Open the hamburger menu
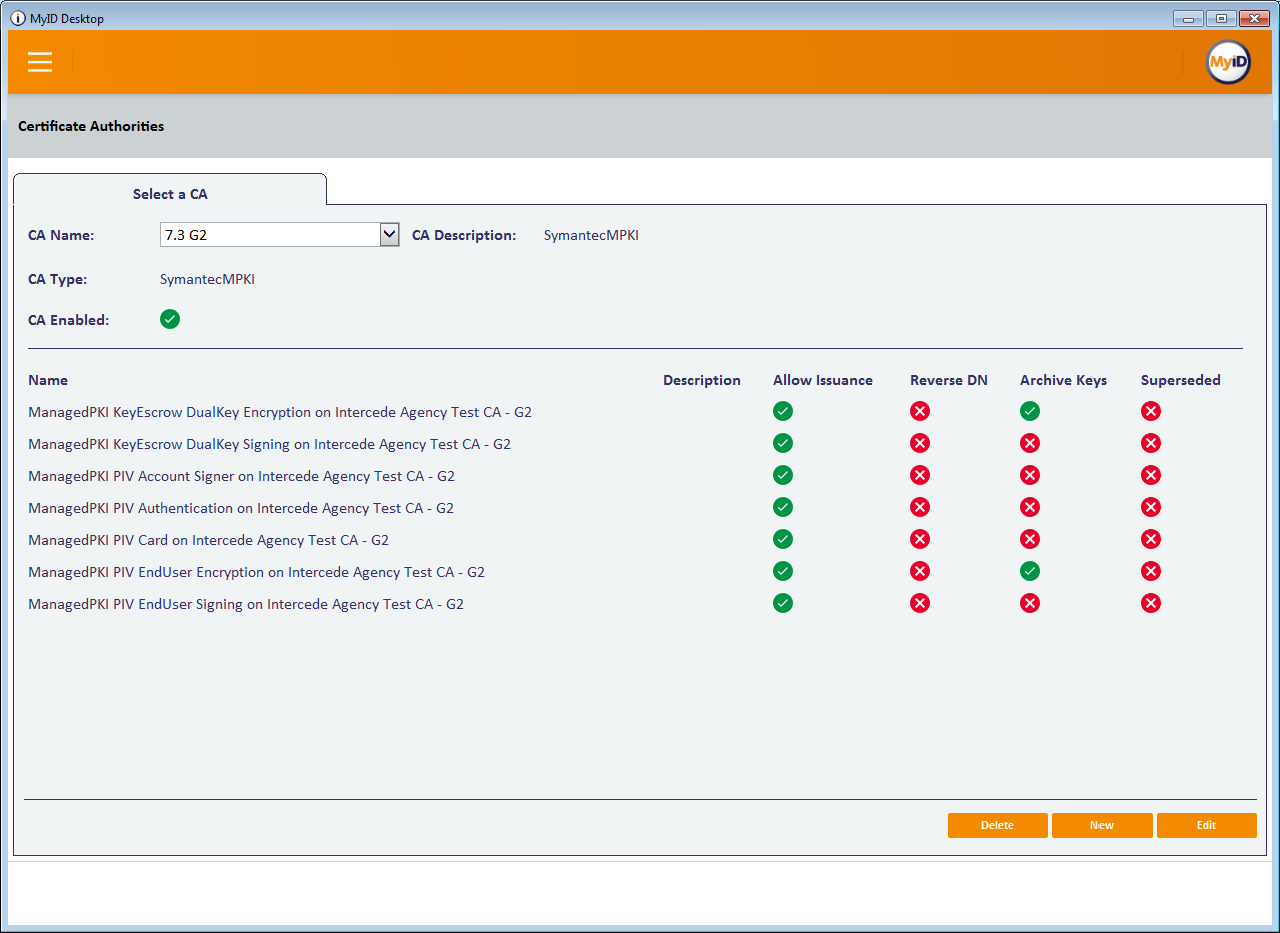This screenshot has height=933, width=1280. click(40, 62)
